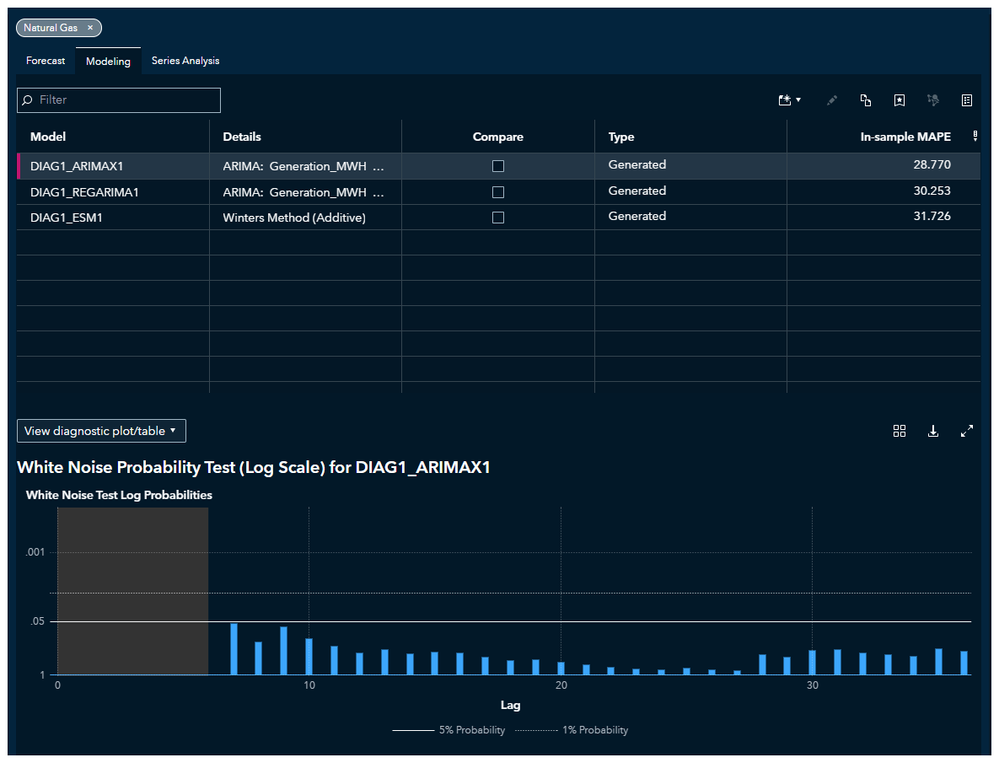Sort by In-sample MAPE column header
Viewport: 999px width, 763px height.
point(905,137)
